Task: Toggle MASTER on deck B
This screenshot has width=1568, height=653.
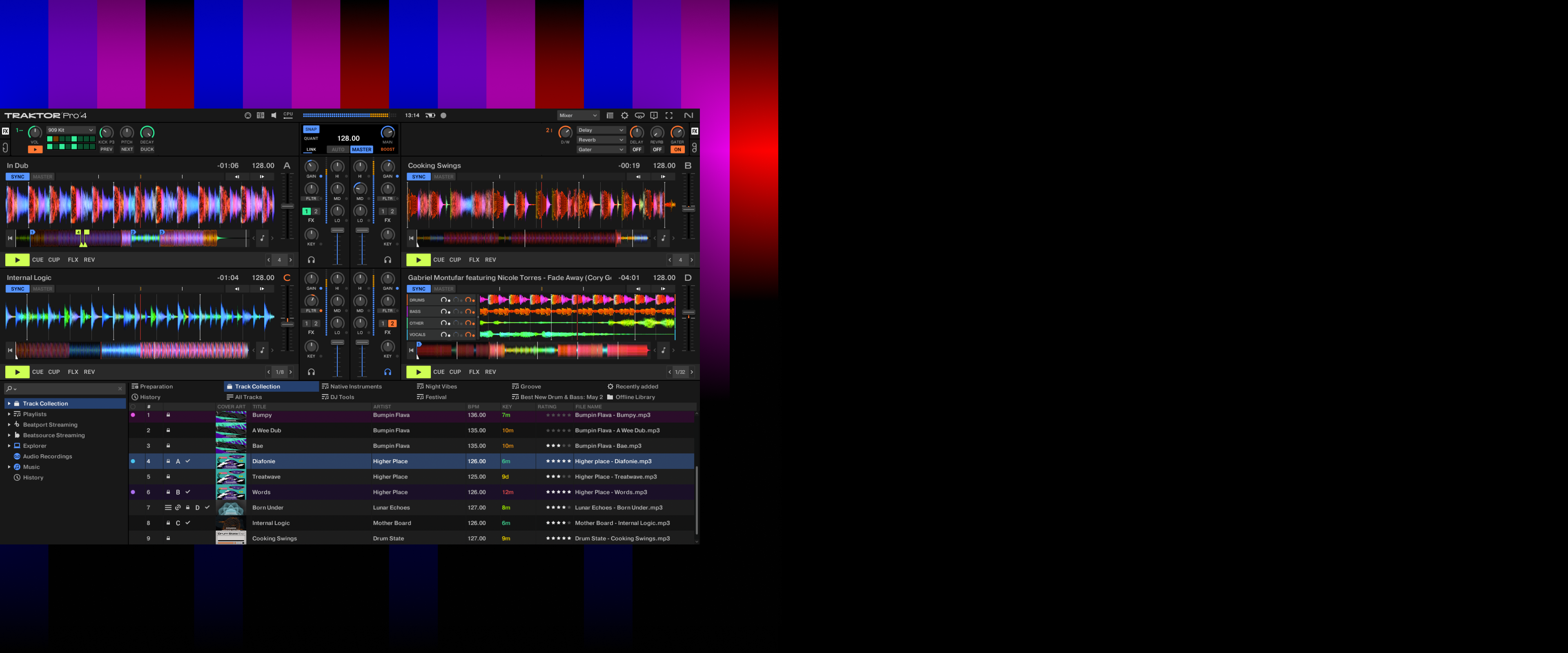Action: [x=444, y=177]
